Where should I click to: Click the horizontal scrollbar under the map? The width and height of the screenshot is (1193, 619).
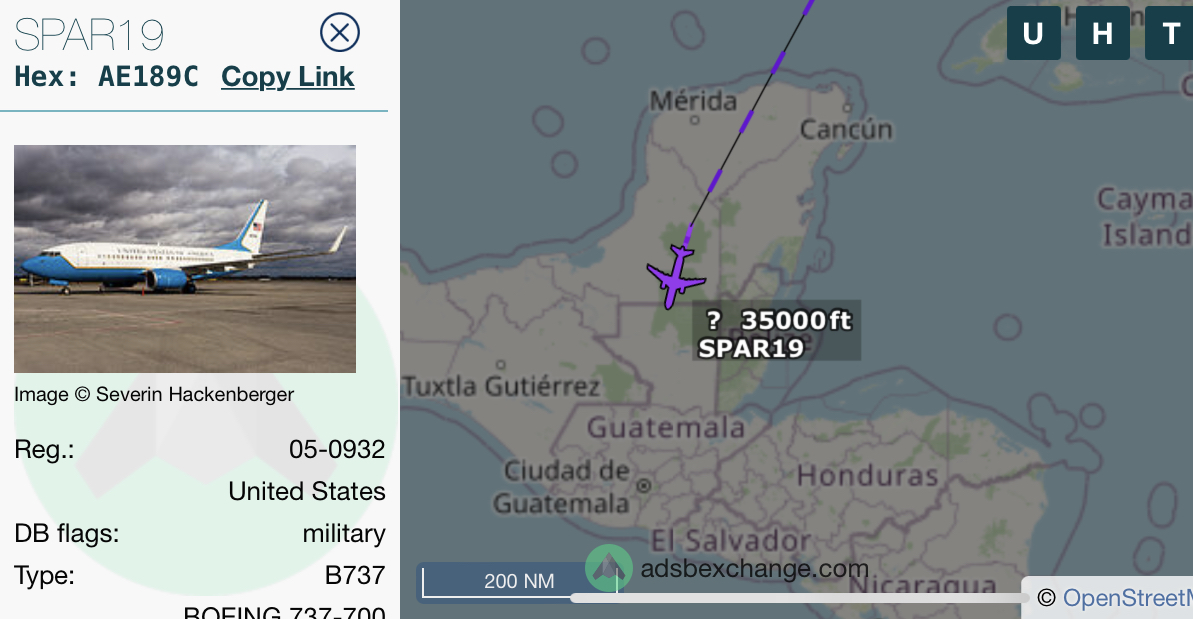[x=799, y=598]
